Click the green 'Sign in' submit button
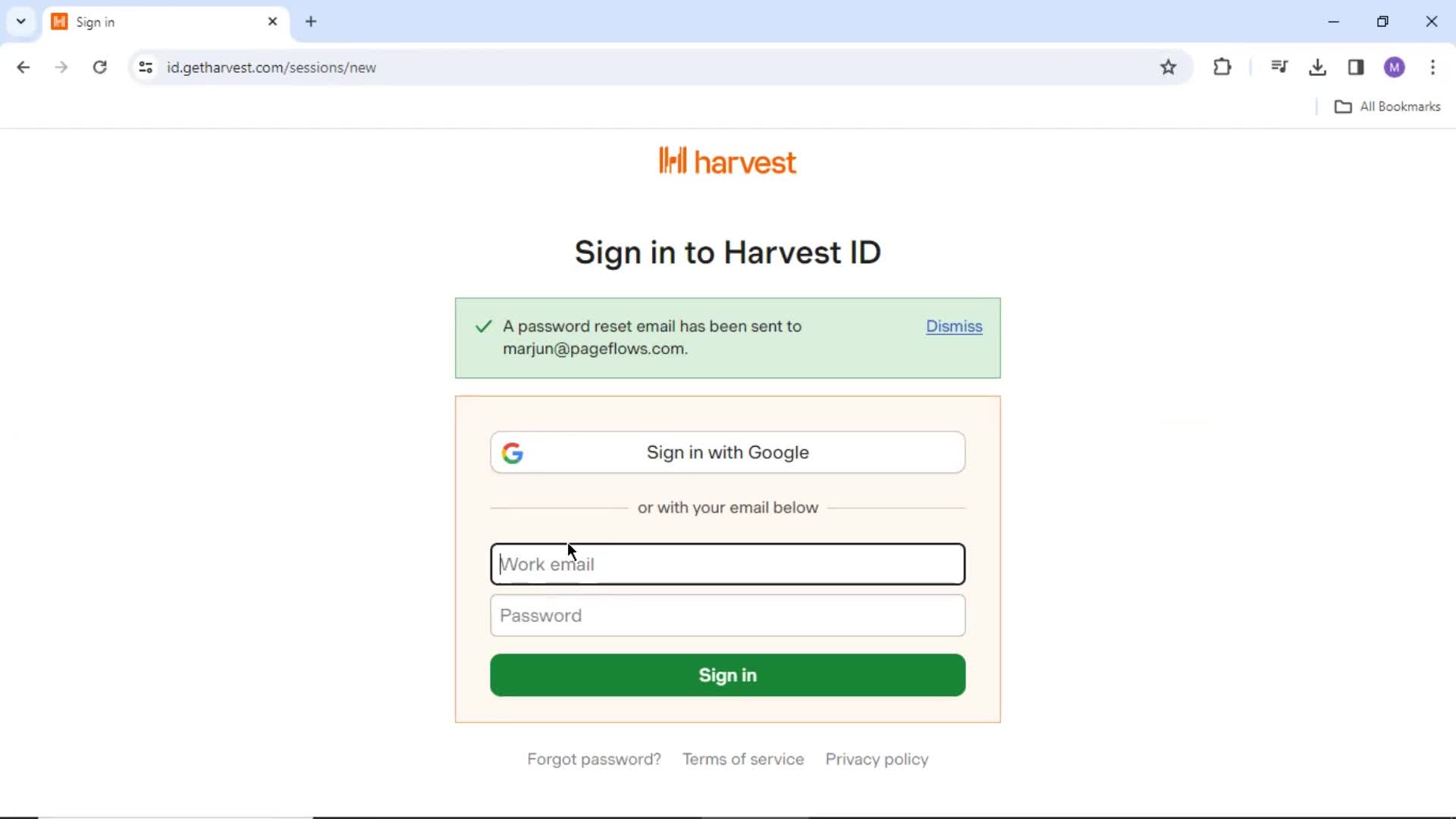 tap(727, 675)
